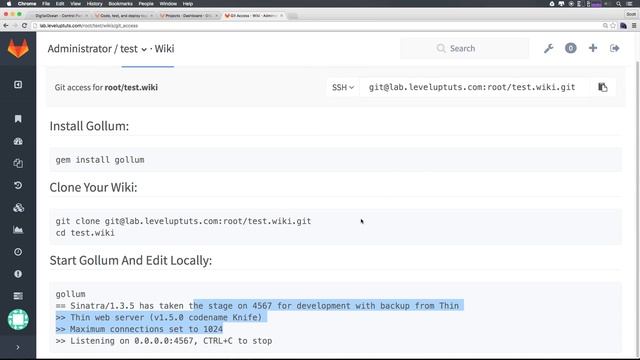This screenshot has width=640, height=360.
Task: Open the File menu
Action: pos(46,4)
